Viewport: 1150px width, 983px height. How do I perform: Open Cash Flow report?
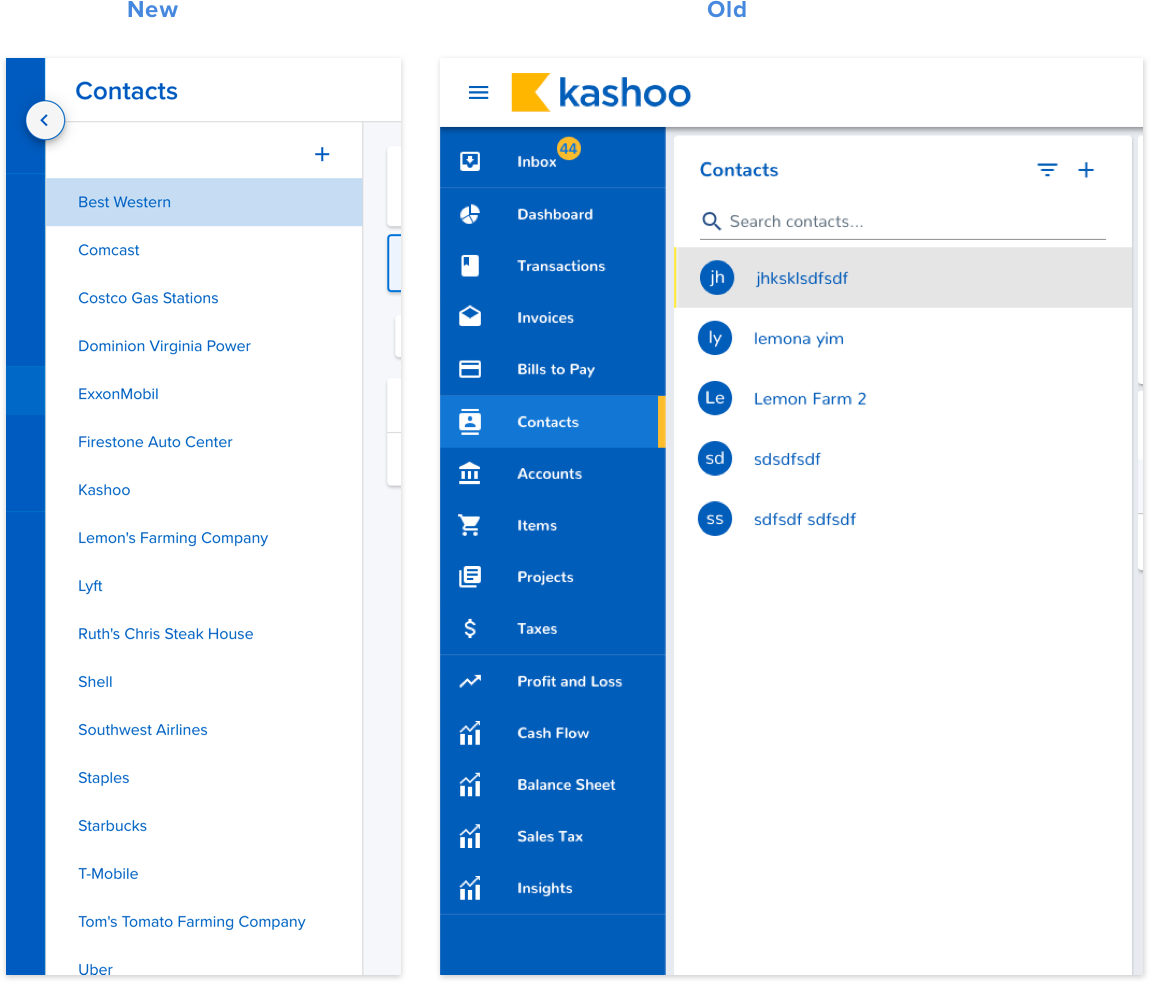(552, 733)
